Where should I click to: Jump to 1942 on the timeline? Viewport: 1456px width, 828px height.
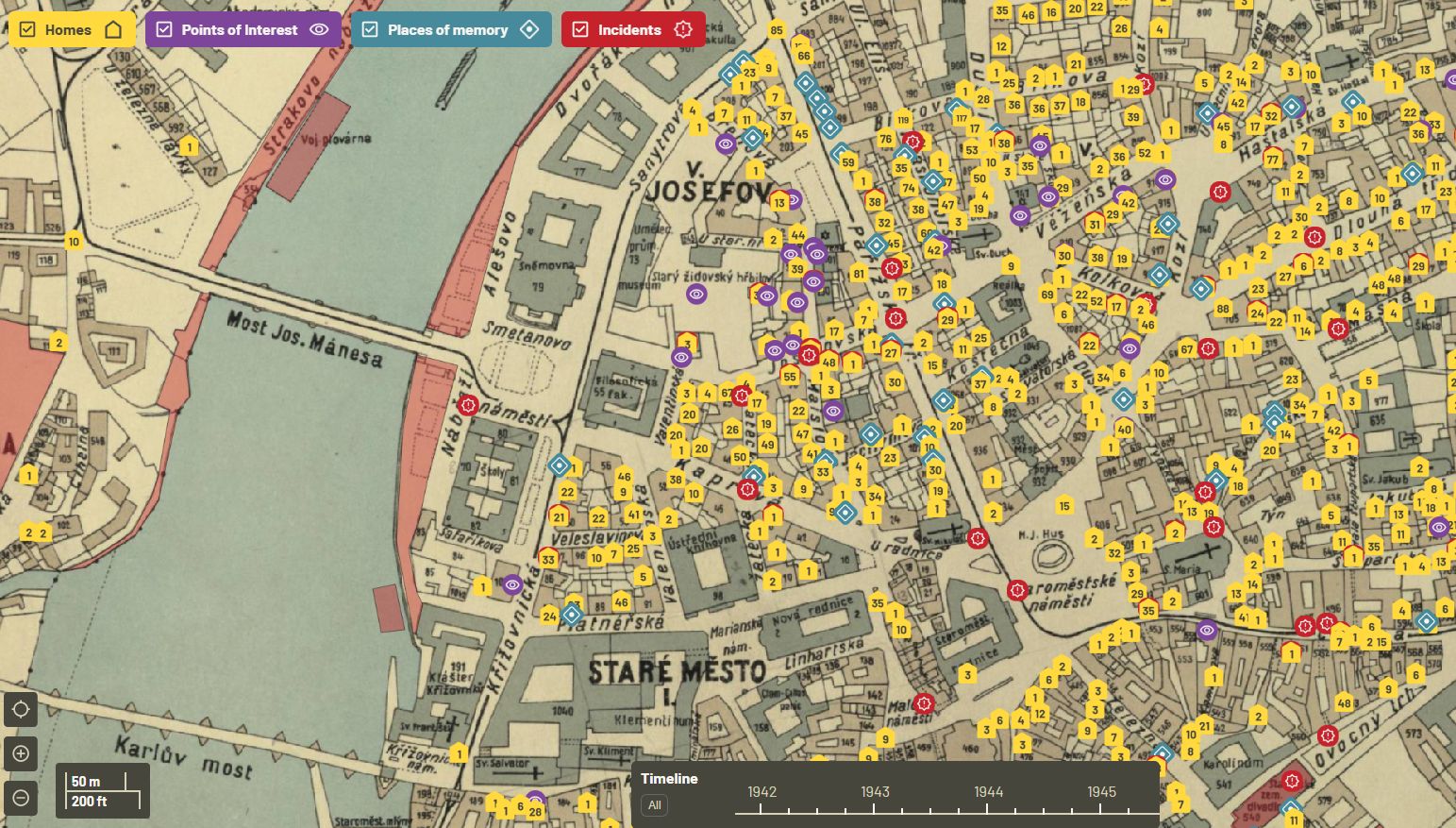point(761,793)
